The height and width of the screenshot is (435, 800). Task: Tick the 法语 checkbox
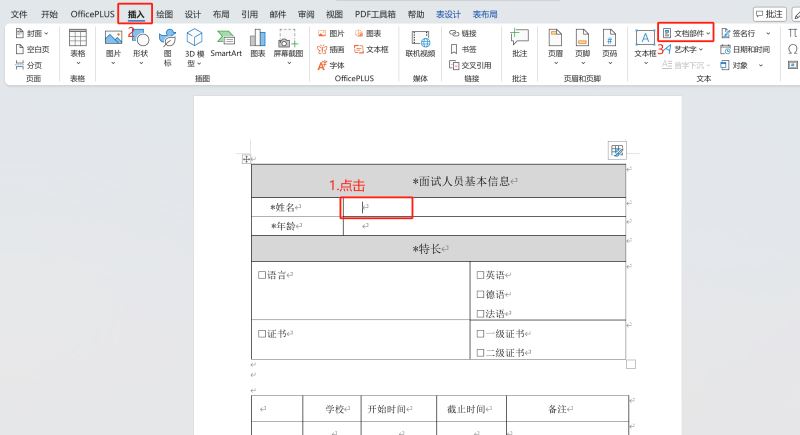[480, 314]
